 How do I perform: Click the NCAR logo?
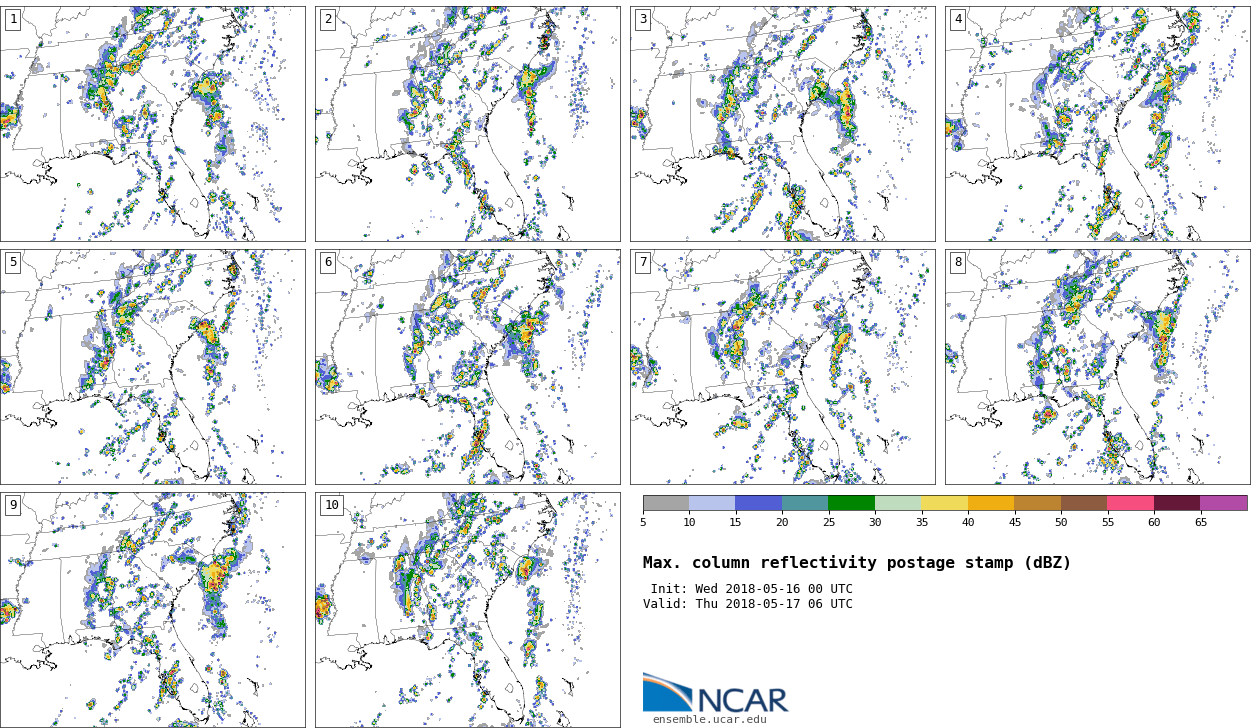[715, 693]
